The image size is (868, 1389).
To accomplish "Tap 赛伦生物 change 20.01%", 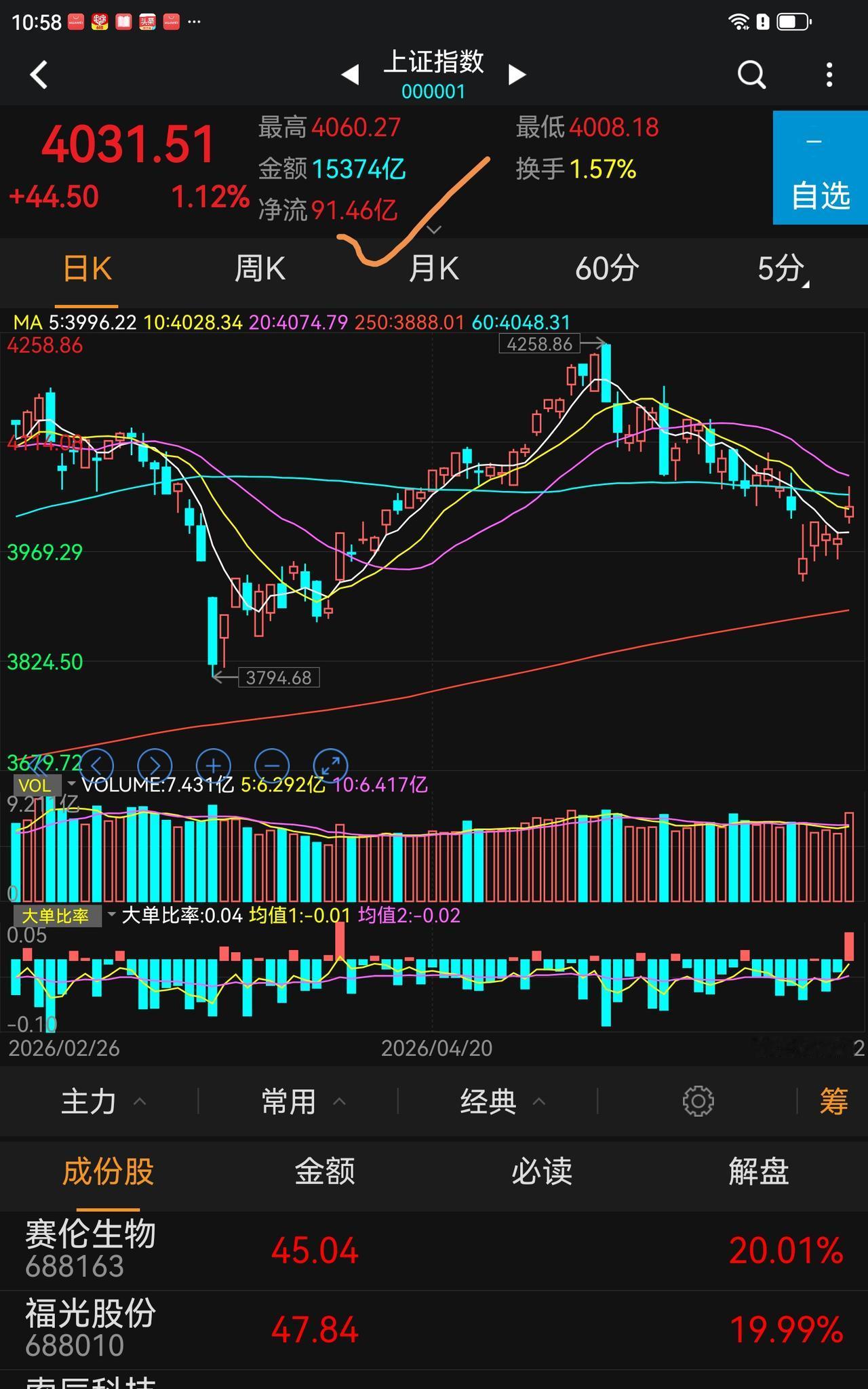I will (x=786, y=1251).
